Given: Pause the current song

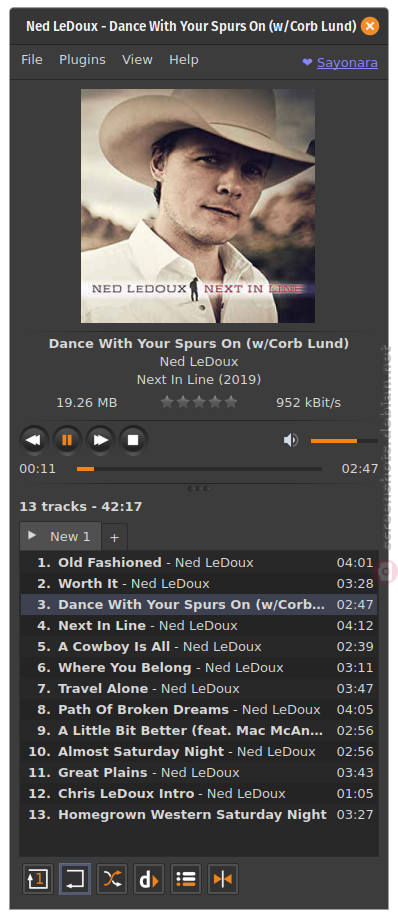Looking at the screenshot, I should point(67,440).
